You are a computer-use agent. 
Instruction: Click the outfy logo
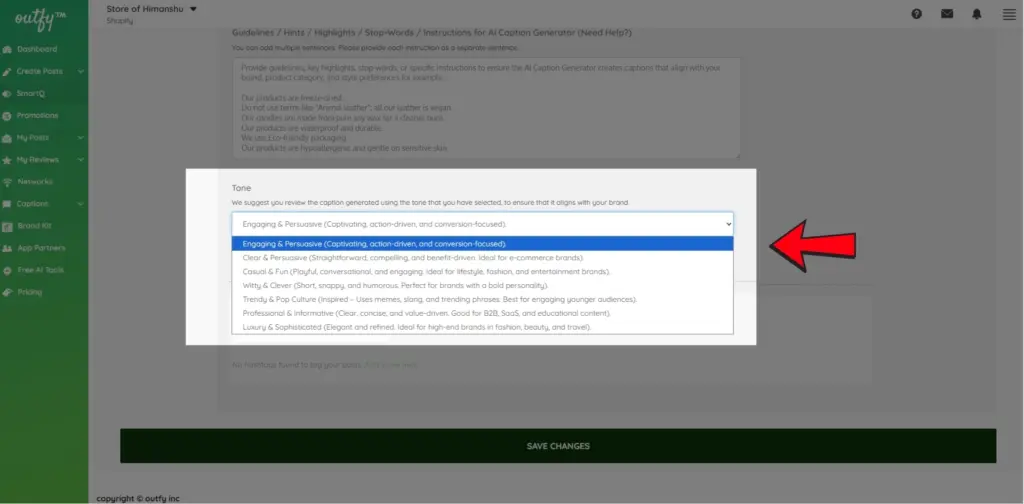point(40,17)
